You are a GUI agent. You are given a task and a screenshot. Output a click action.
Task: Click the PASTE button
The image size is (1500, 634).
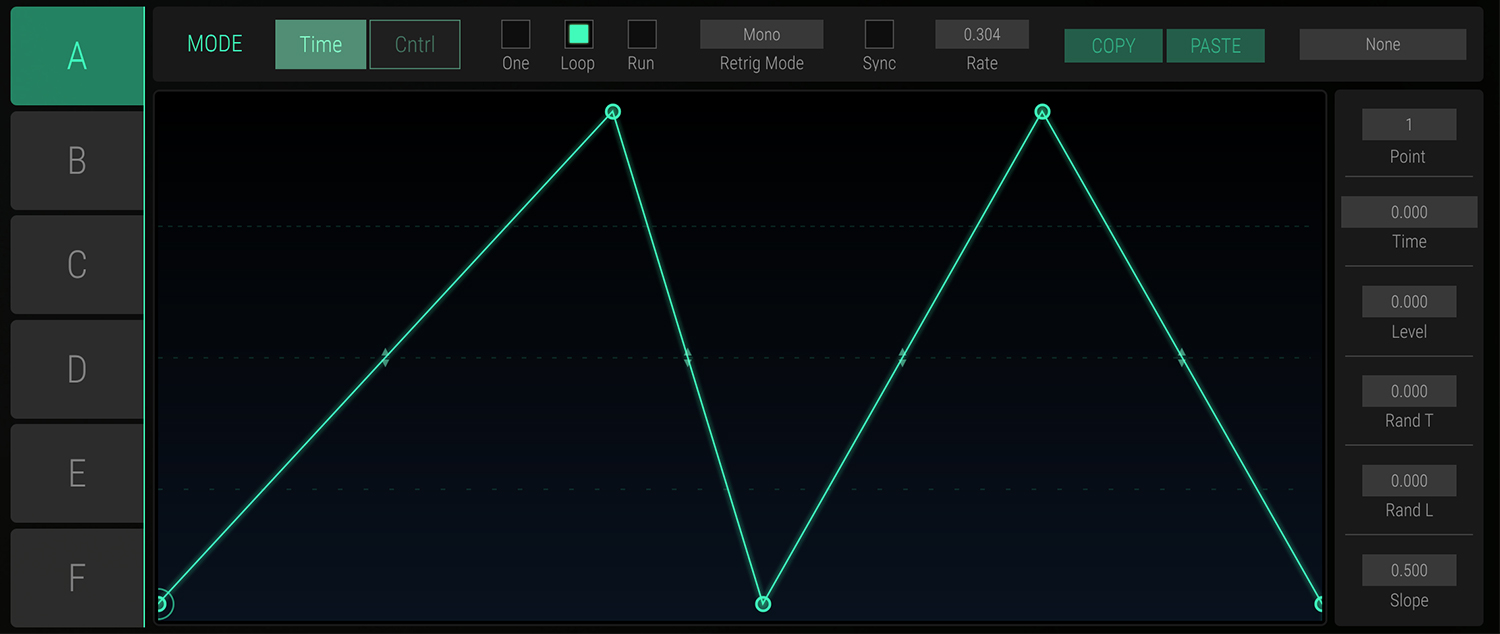pyautogui.click(x=1216, y=46)
